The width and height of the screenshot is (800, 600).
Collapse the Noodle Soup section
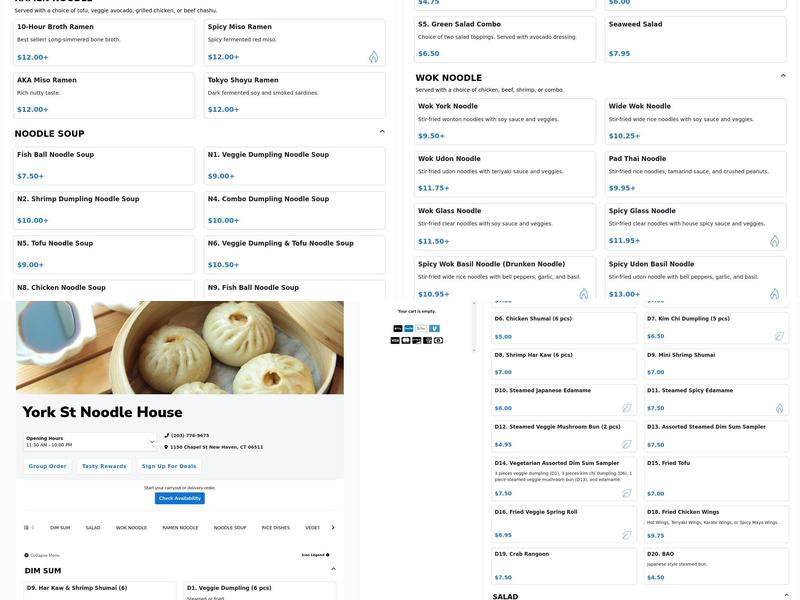coord(382,132)
